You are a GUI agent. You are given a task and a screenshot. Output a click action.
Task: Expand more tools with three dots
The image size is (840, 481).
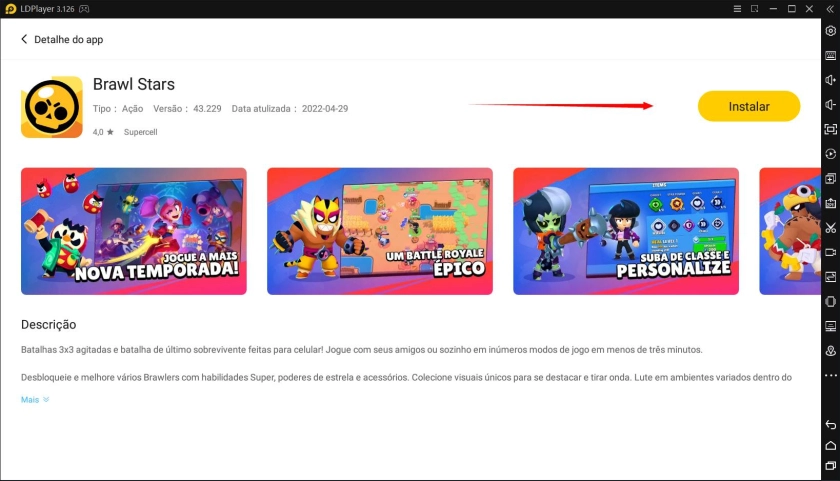tap(830, 375)
